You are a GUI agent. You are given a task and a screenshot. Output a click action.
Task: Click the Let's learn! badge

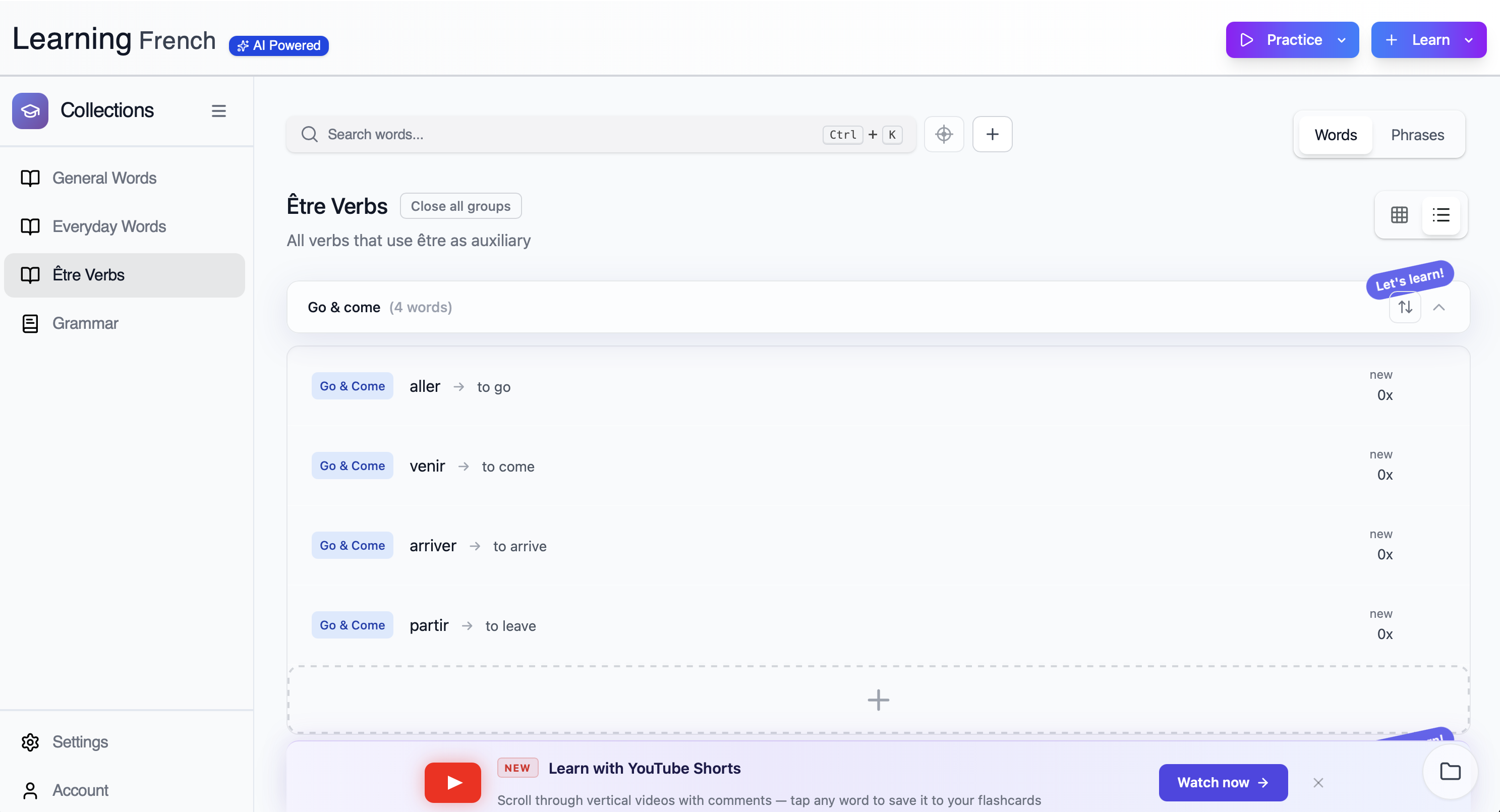1409,279
